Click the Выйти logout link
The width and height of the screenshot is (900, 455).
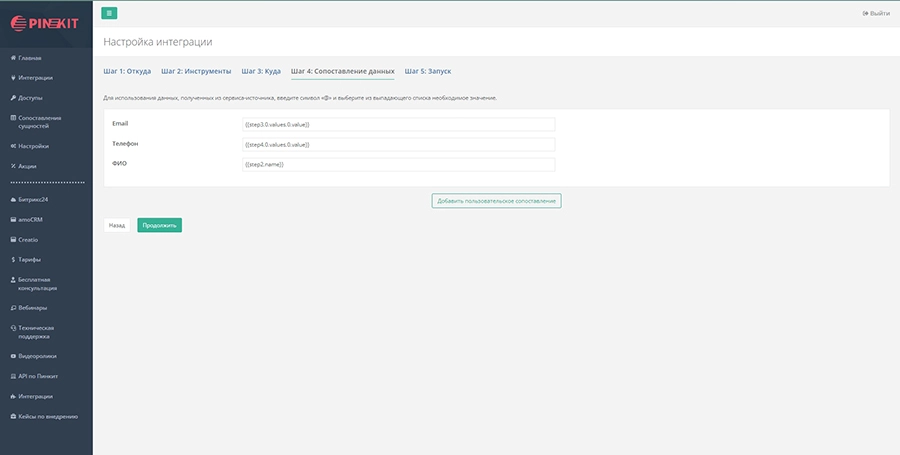point(875,13)
